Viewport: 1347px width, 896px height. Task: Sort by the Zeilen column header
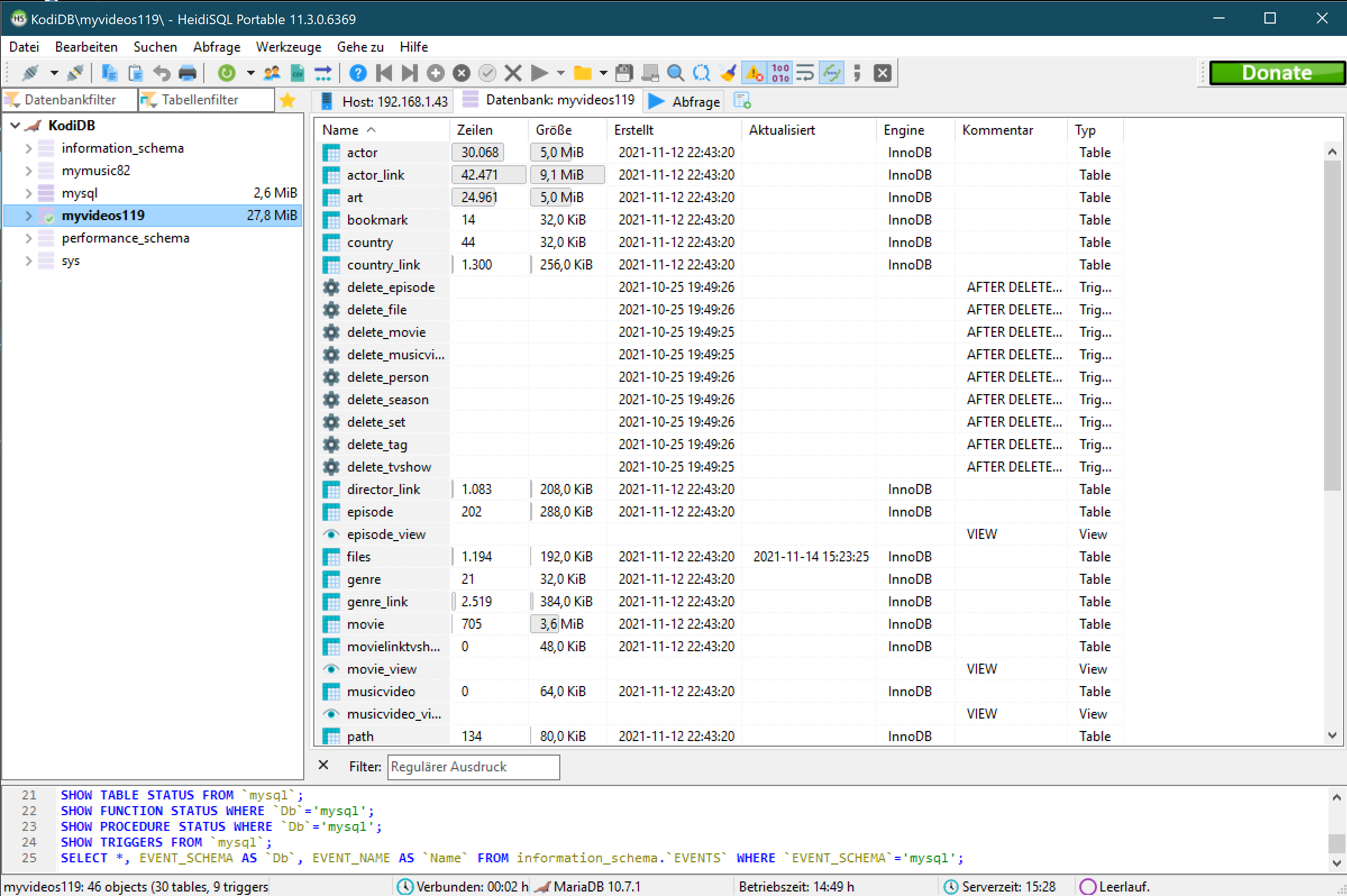[x=488, y=130]
